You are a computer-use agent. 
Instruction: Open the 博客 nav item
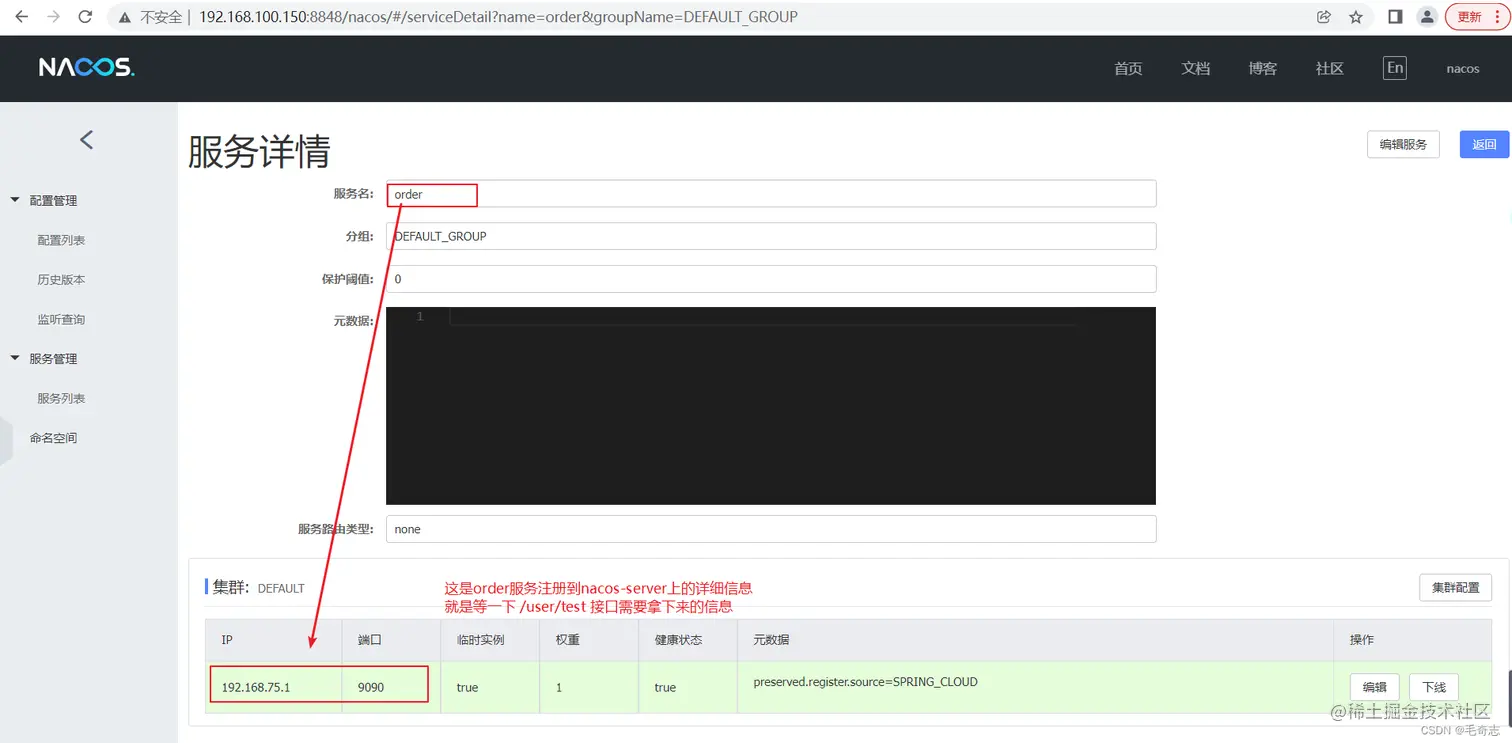click(1262, 69)
